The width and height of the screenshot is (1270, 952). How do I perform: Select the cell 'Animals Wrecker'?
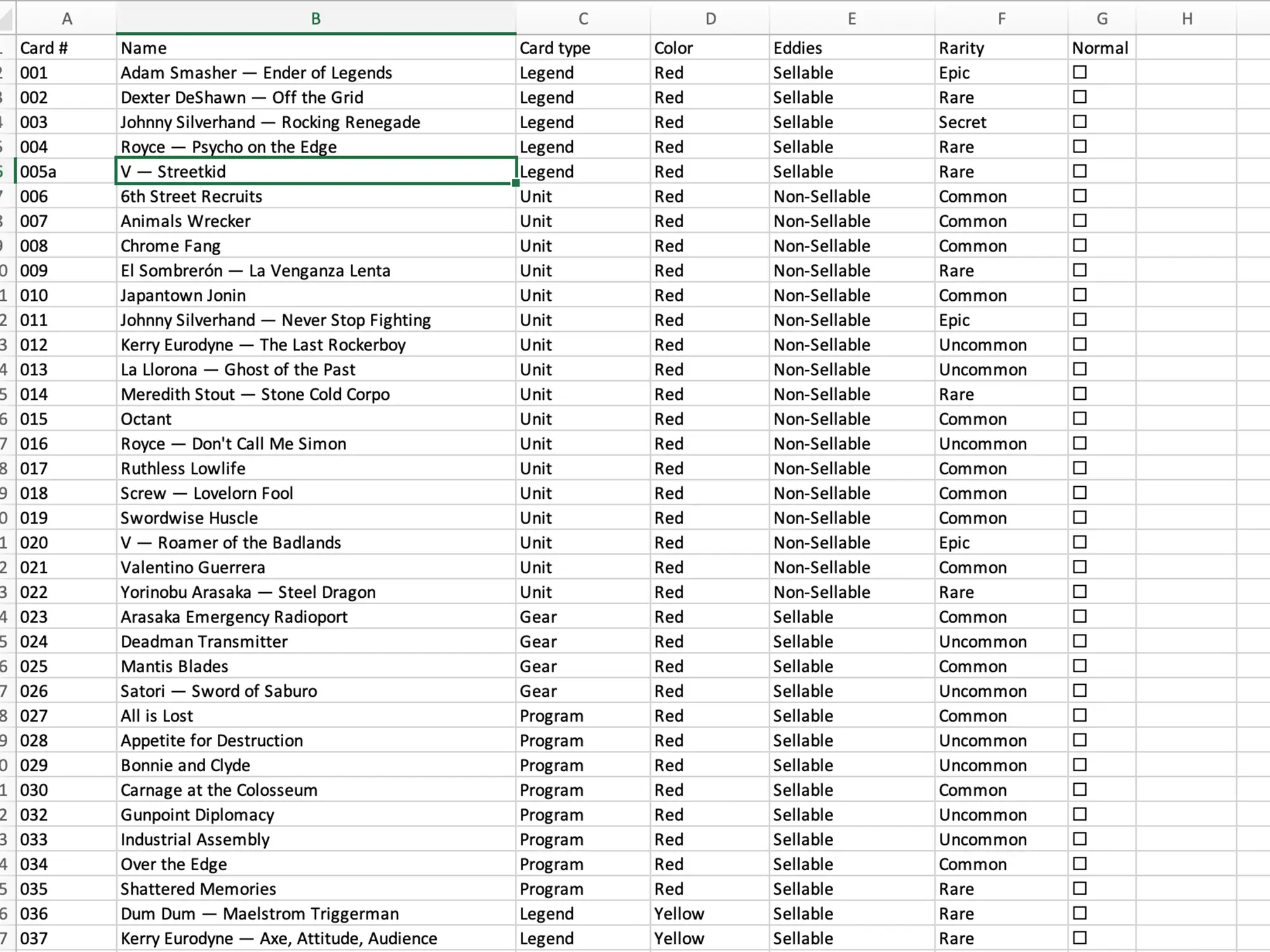(316, 221)
